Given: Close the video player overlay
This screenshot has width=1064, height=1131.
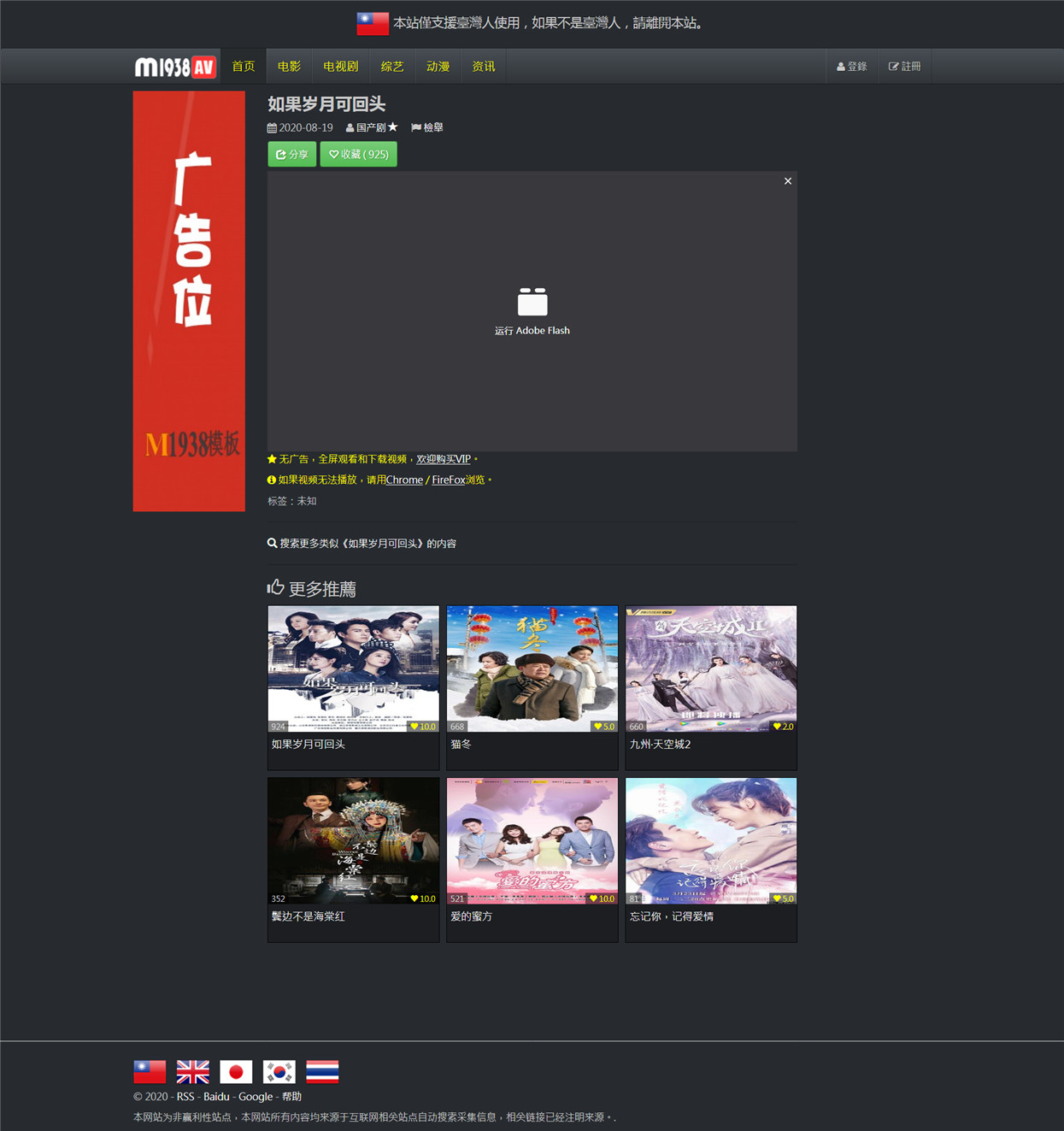Looking at the screenshot, I should pyautogui.click(x=788, y=181).
